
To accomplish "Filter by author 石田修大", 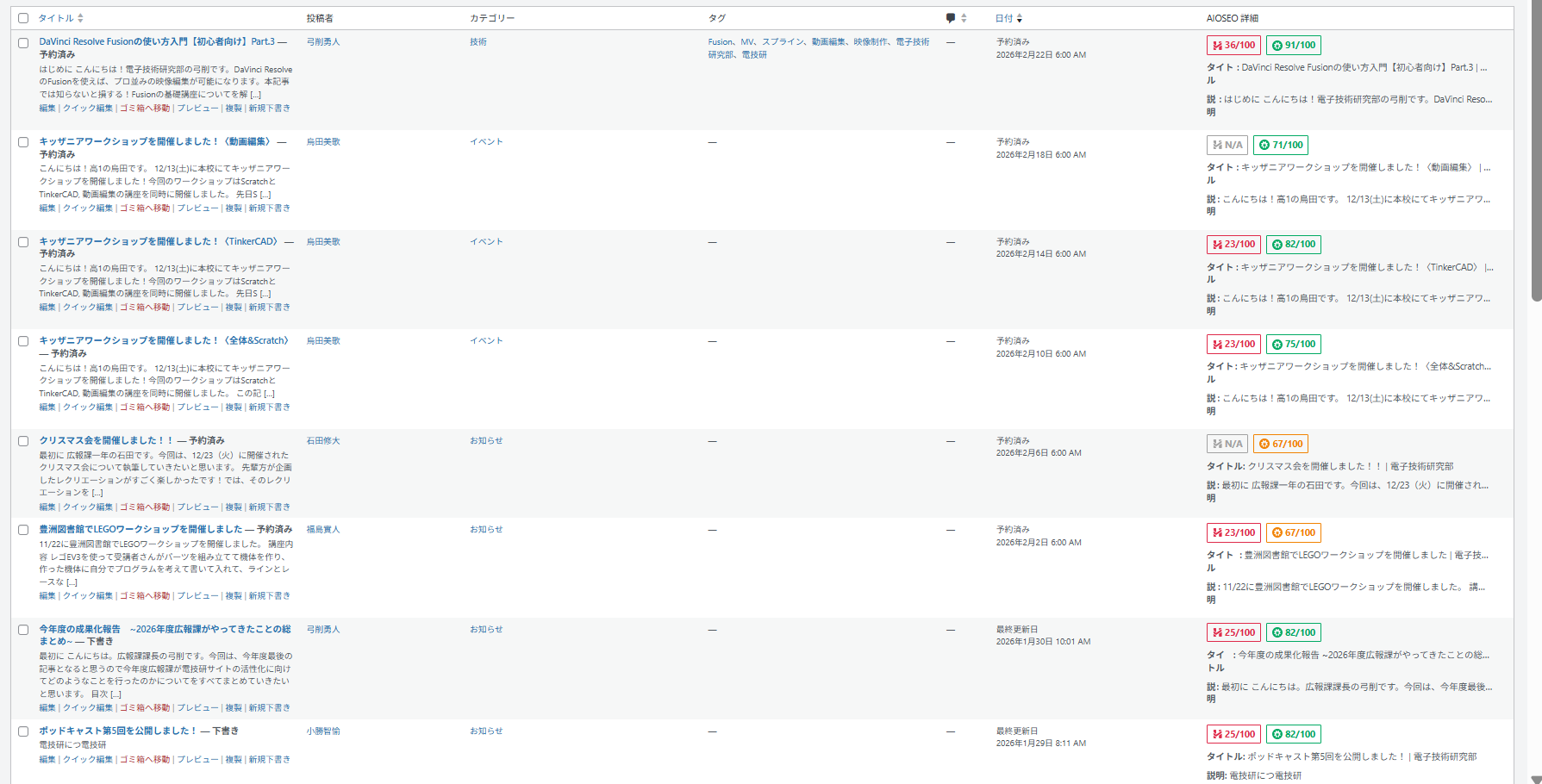I will pyautogui.click(x=323, y=441).
